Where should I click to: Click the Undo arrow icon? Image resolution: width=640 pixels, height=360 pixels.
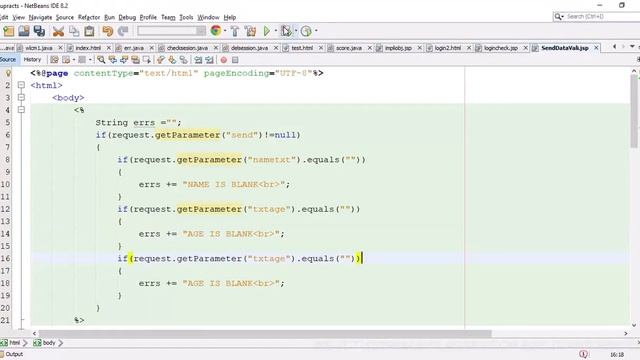tap(107, 31)
